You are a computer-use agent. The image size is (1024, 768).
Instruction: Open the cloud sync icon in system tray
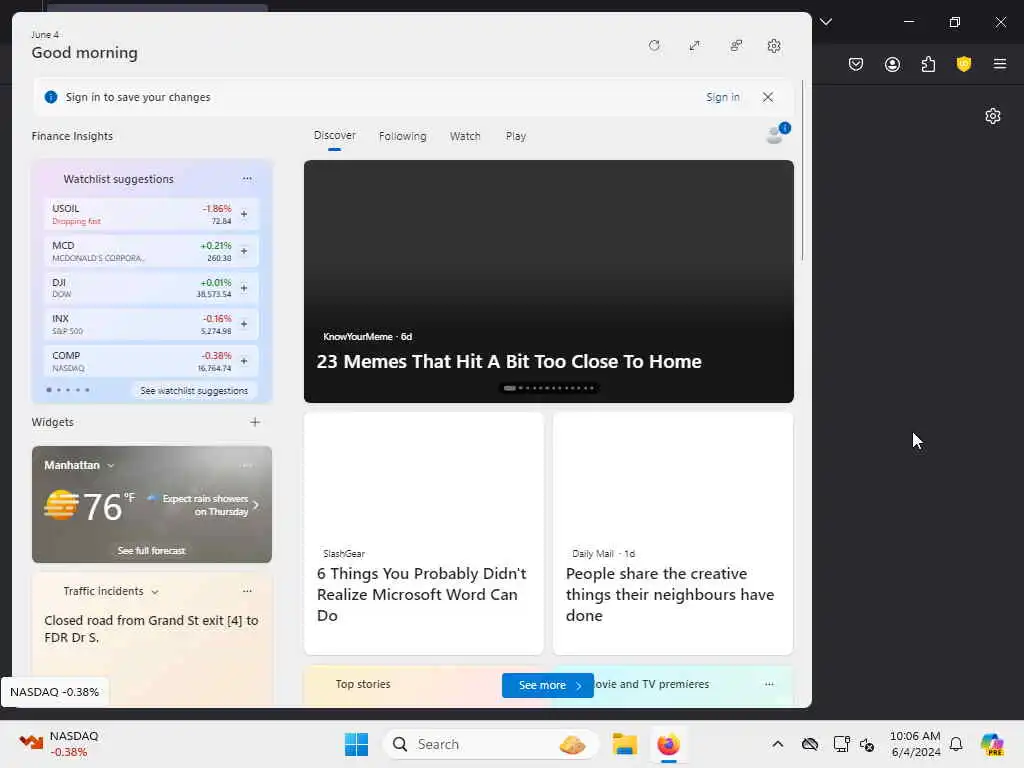(x=810, y=744)
